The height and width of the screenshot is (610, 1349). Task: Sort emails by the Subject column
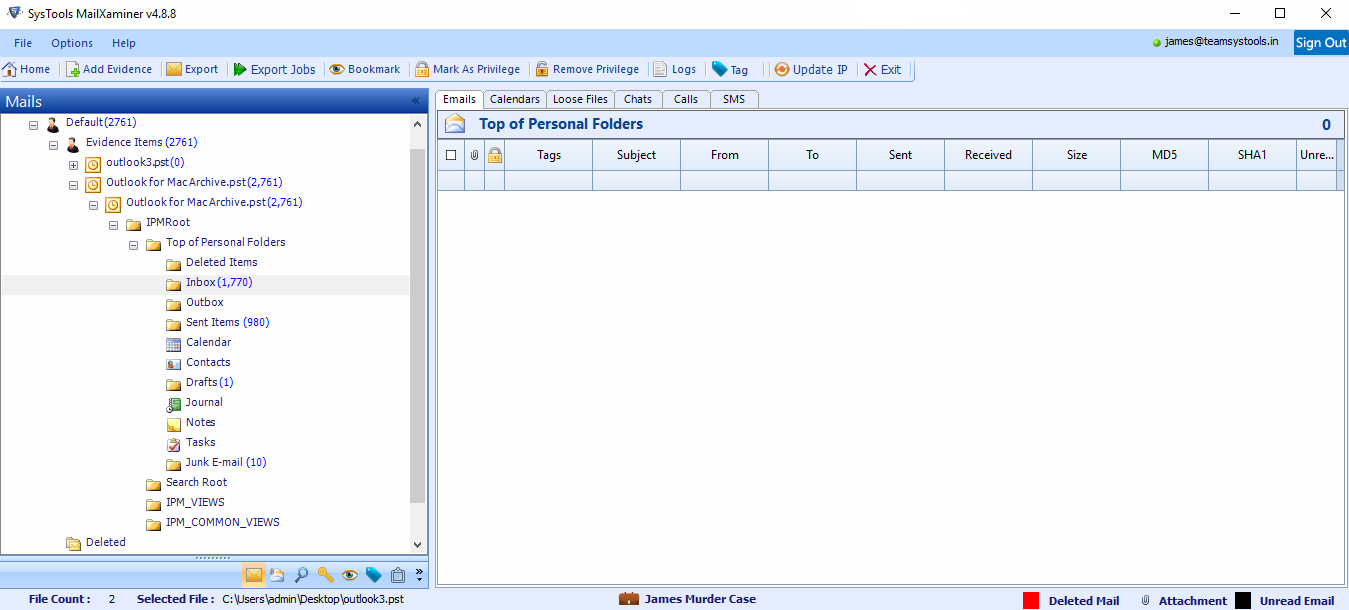click(x=636, y=155)
